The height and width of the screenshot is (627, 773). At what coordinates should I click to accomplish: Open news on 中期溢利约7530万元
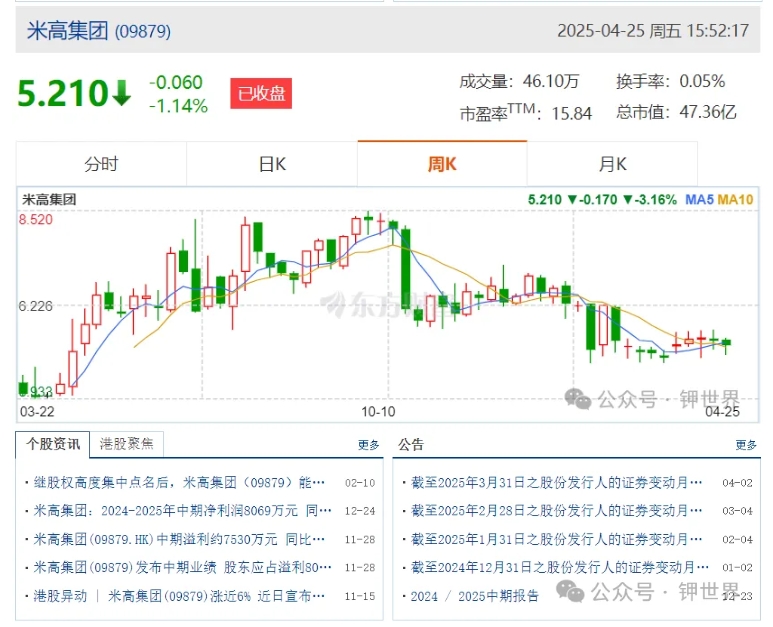(x=179, y=539)
